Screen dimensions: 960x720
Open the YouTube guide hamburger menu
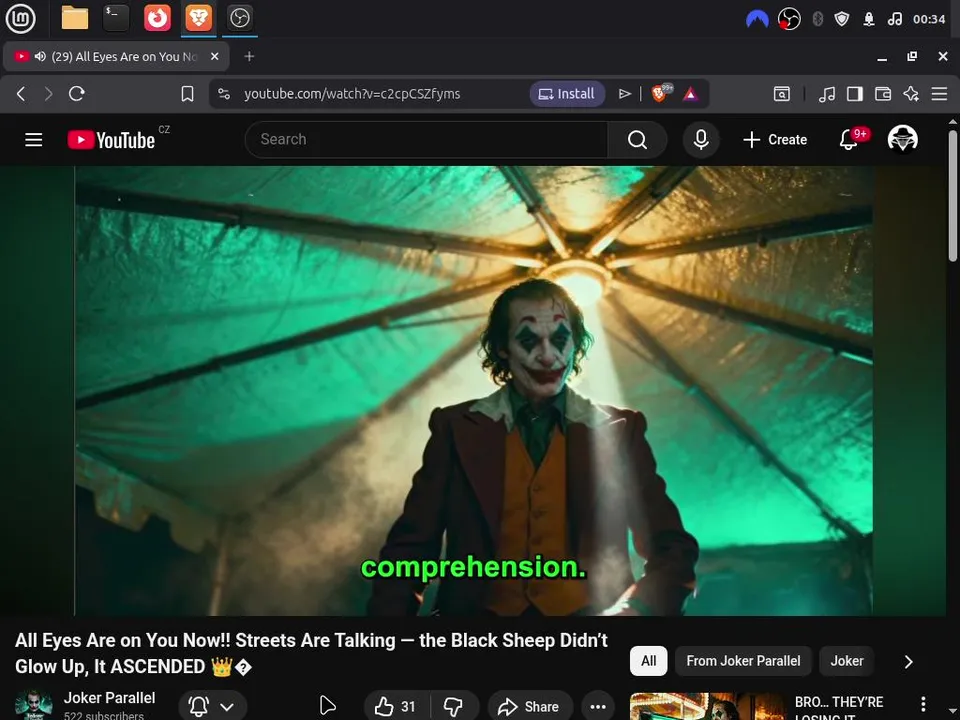34,140
